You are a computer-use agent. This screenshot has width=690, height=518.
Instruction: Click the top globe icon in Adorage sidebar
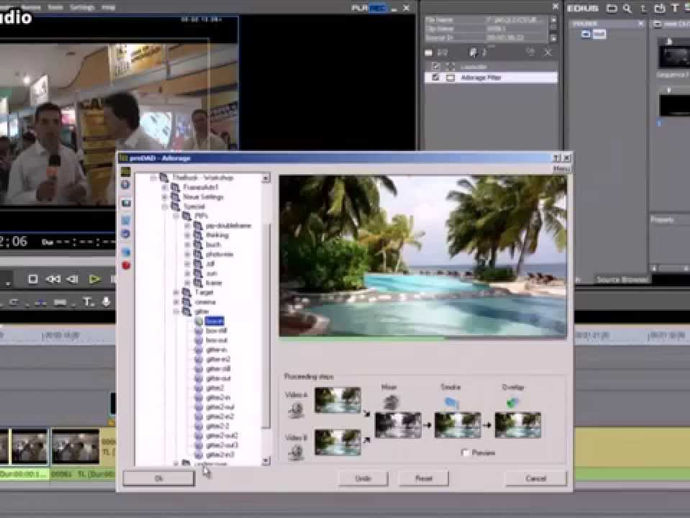(125, 184)
